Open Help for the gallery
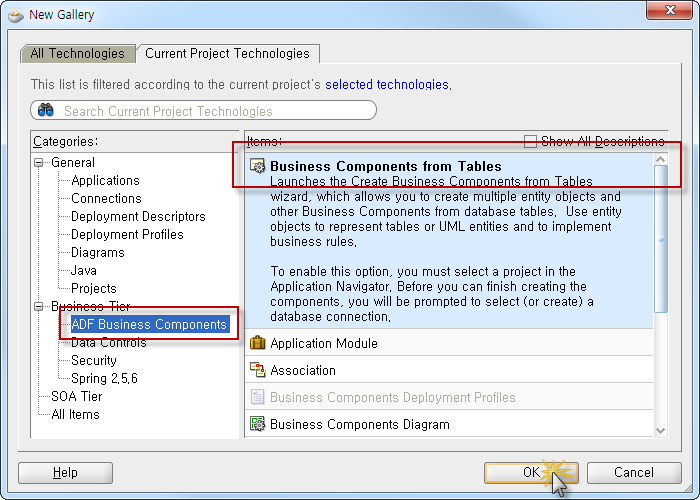This screenshot has height=500, width=700. click(65, 472)
